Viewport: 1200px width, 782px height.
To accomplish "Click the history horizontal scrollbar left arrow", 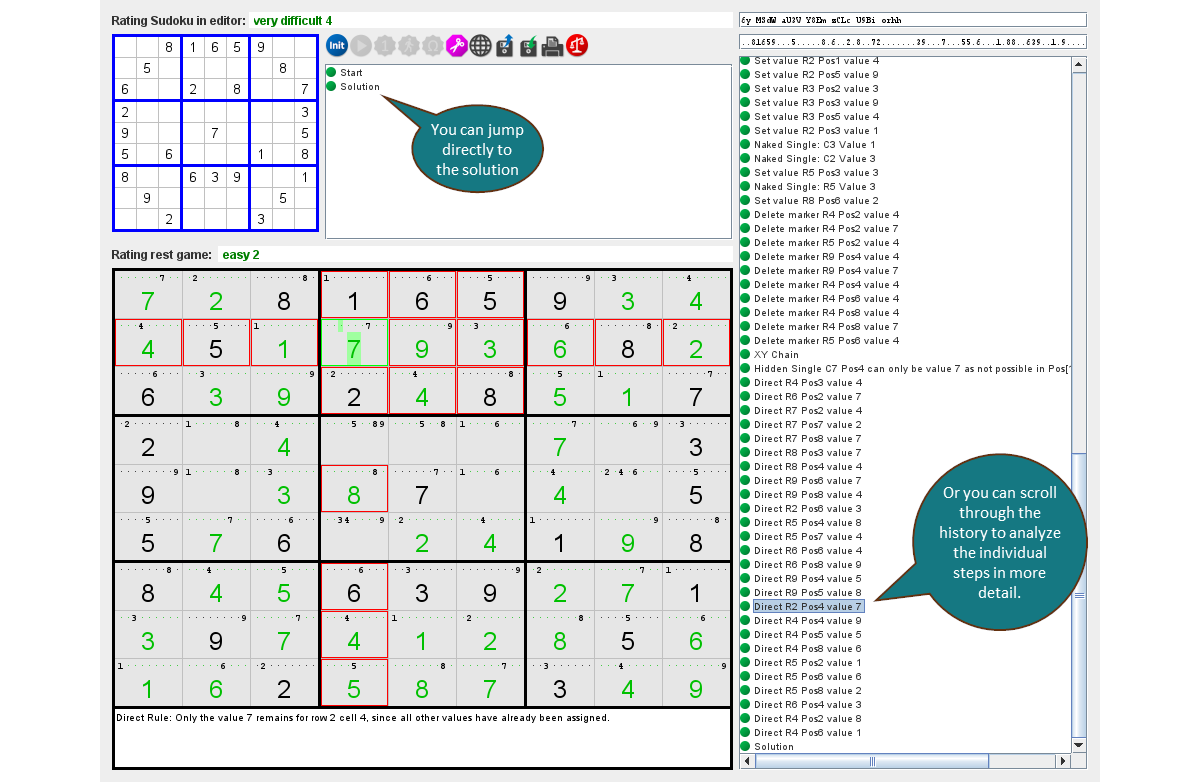I will pos(746,761).
